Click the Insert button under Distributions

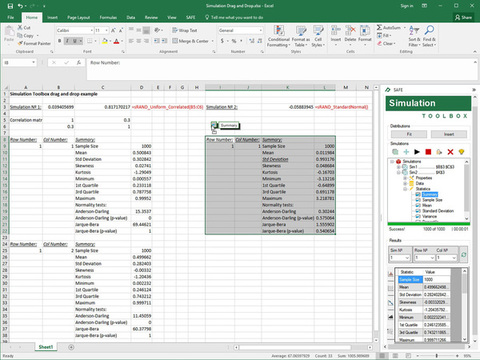pyautogui.click(x=449, y=134)
